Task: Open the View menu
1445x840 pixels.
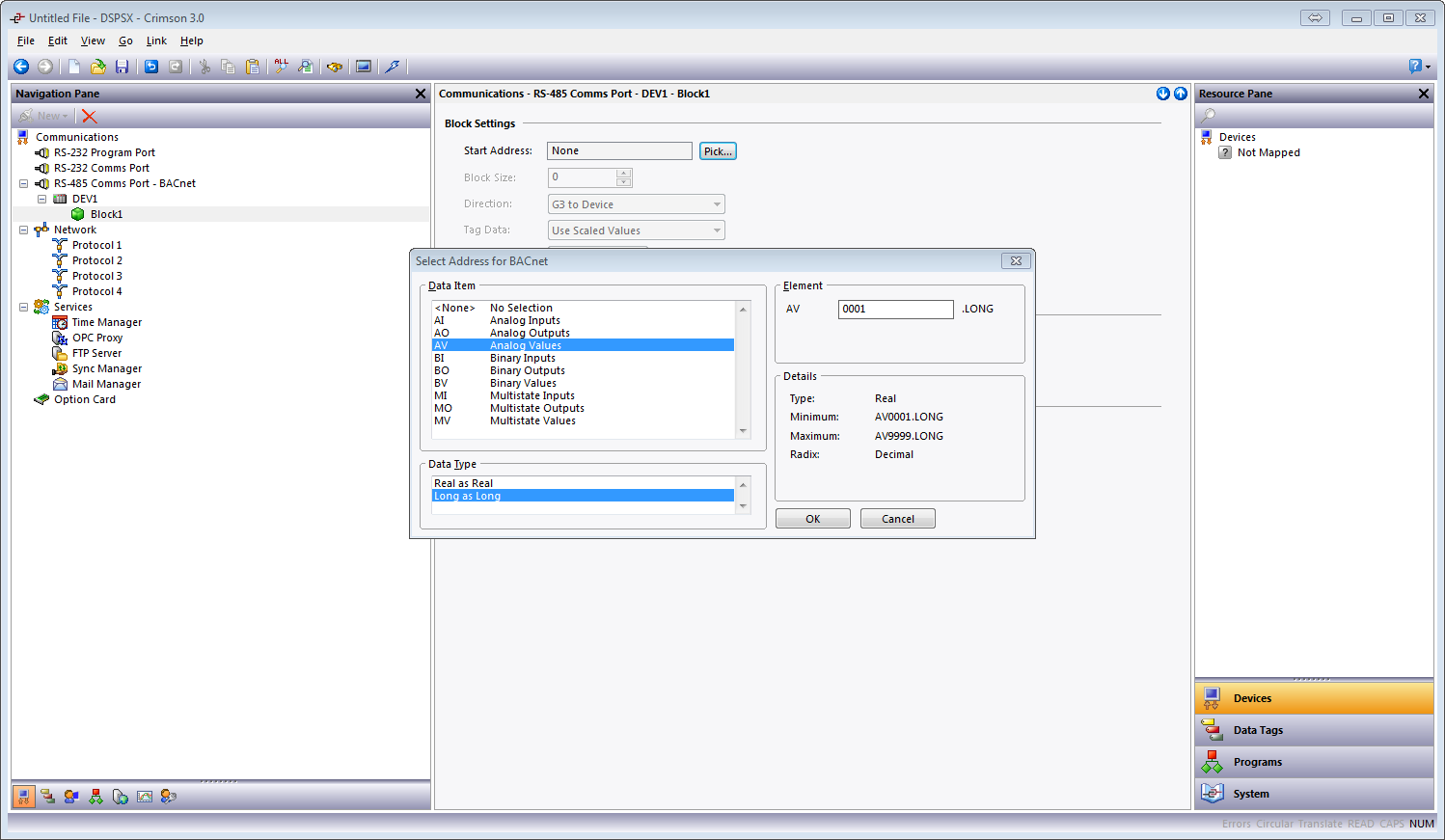Action: click(x=93, y=41)
